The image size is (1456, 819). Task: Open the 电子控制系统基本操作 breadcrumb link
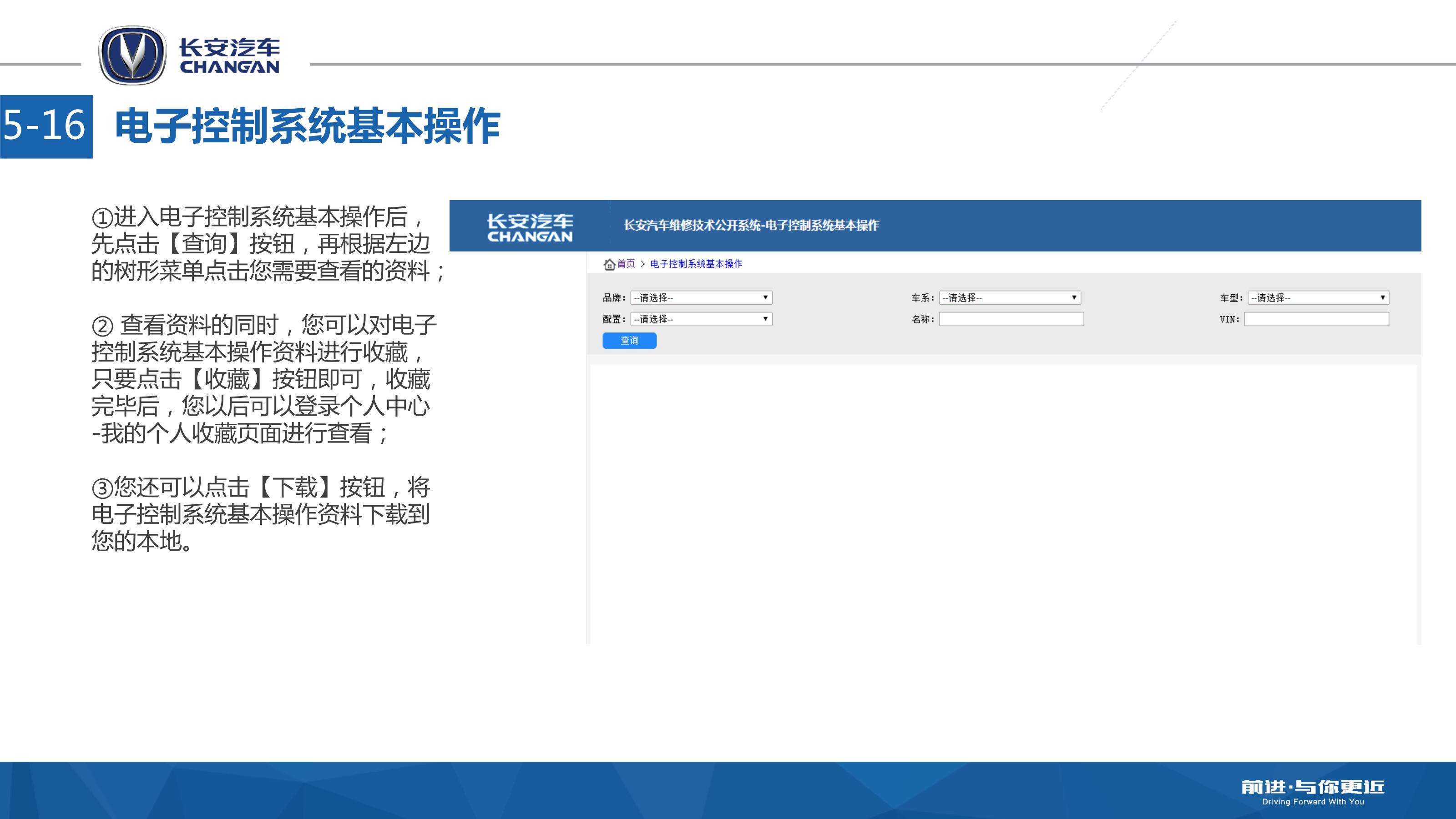(x=696, y=264)
